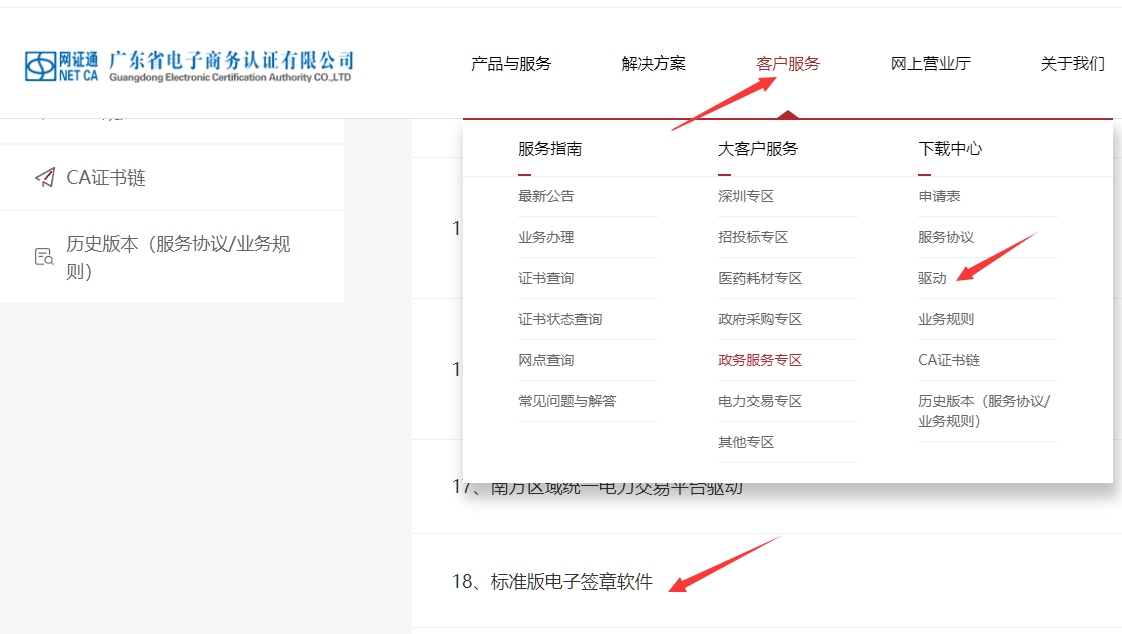This screenshot has width=1122, height=634.
Task: Open the 产品与服务 menu
Action: [x=511, y=64]
